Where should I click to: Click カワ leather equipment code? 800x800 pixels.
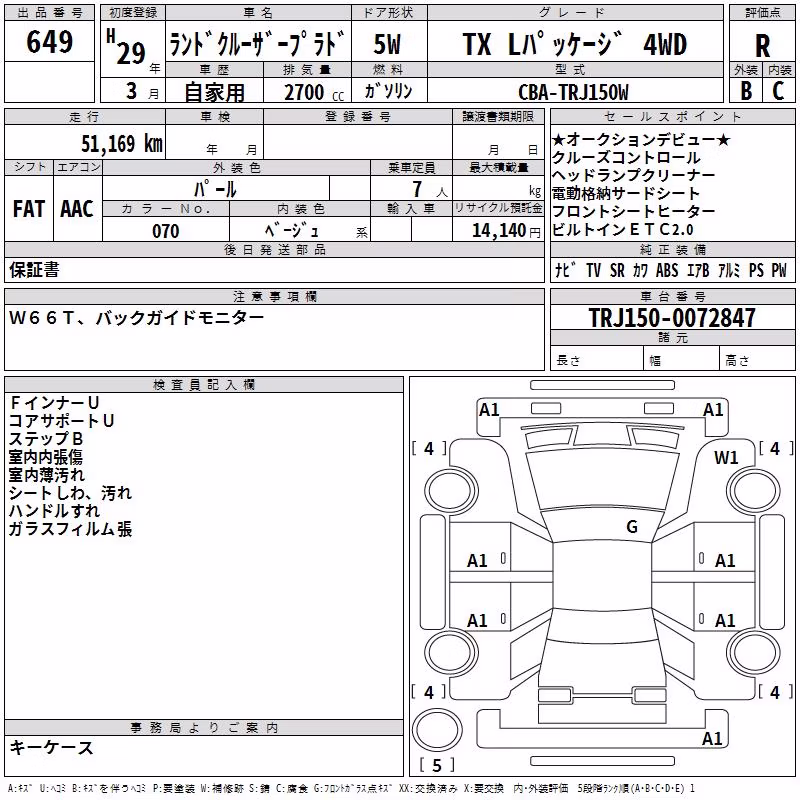pos(640,270)
